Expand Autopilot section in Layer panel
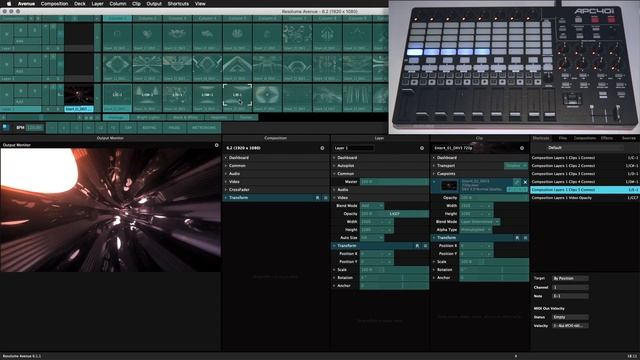The height and width of the screenshot is (360, 640). pos(380,166)
